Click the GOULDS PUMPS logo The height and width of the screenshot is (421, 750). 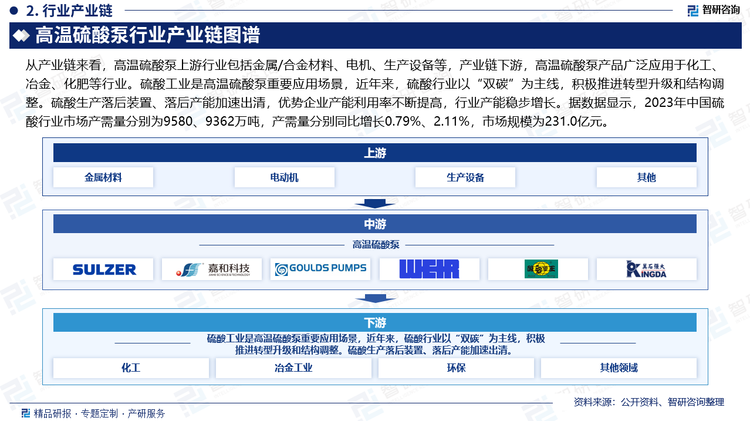click(x=320, y=269)
